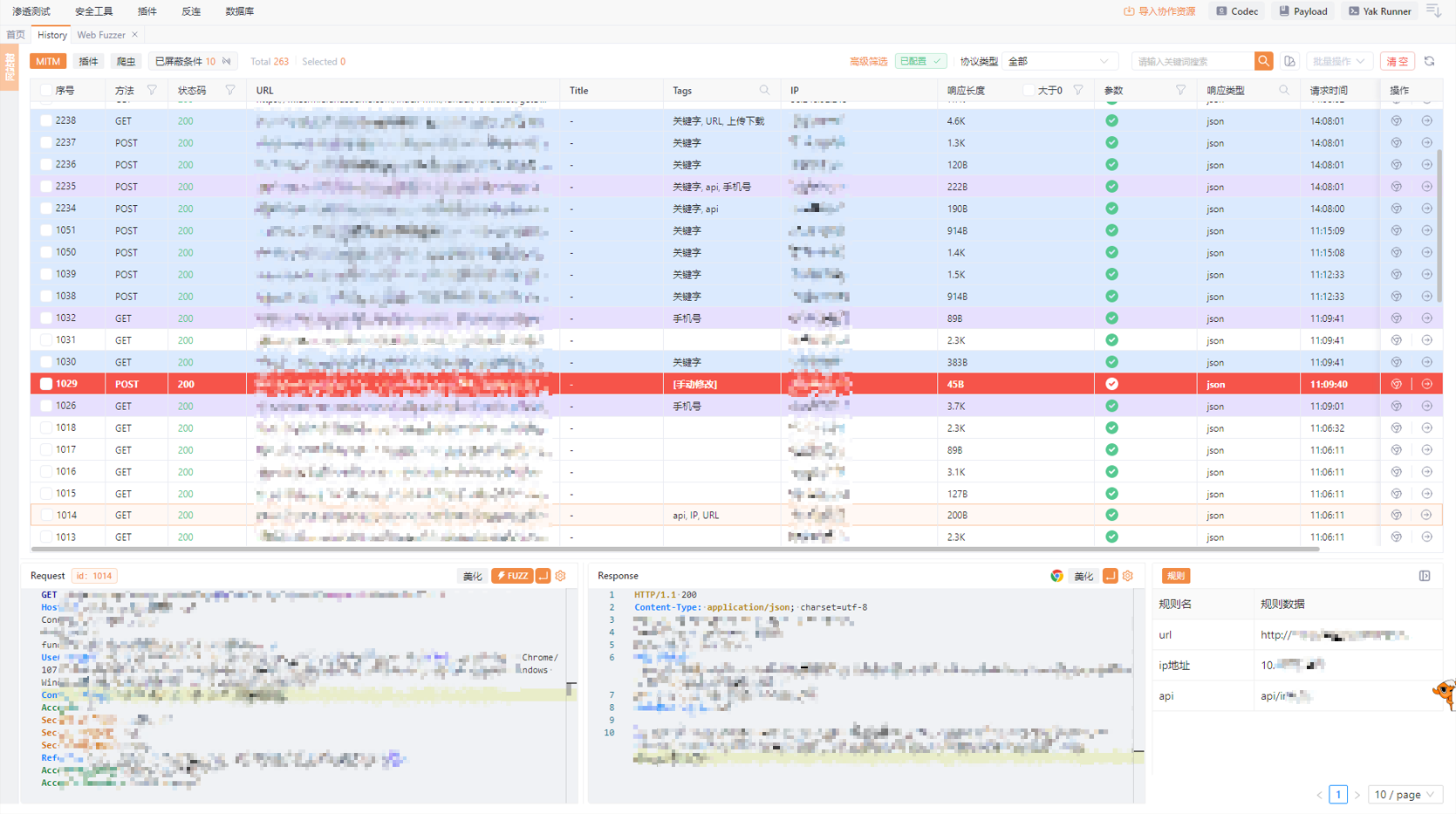Click the FUZZ button
This screenshot has height=814, width=1456.
coord(512,576)
